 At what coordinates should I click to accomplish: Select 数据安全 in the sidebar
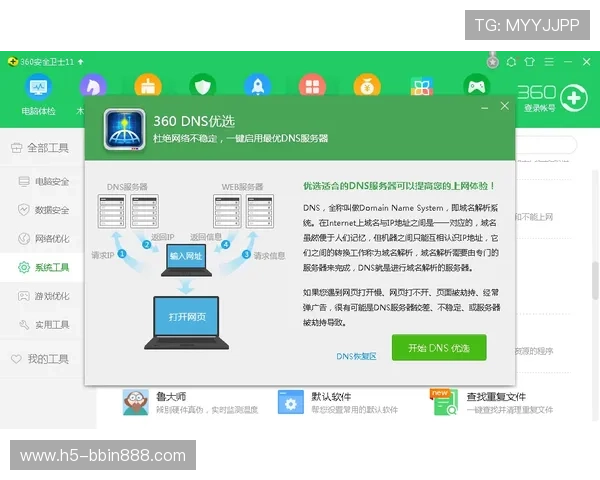42,210
